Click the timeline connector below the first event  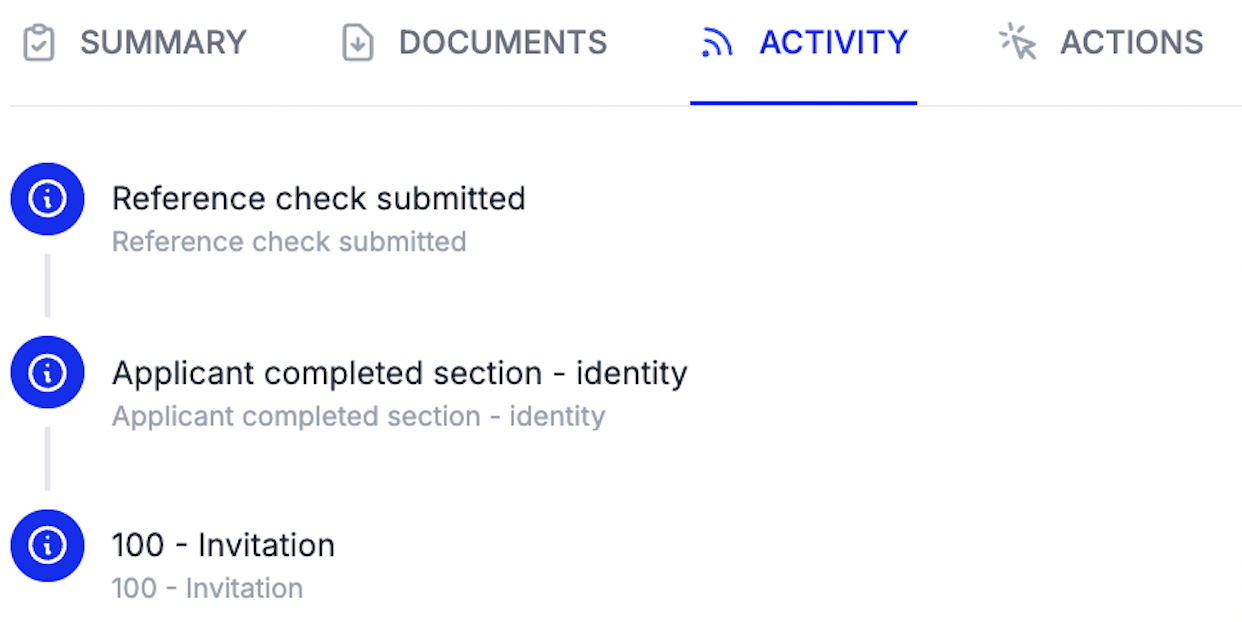pyautogui.click(x=46, y=286)
